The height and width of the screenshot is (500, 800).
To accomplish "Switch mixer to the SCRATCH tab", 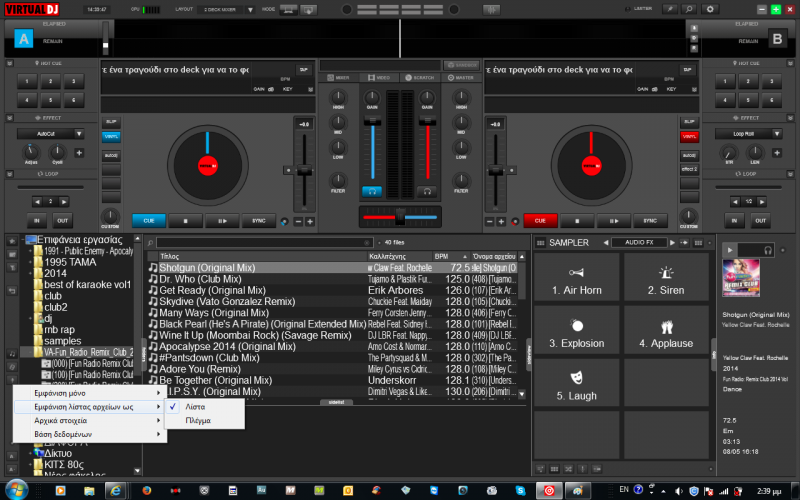I will (x=421, y=77).
